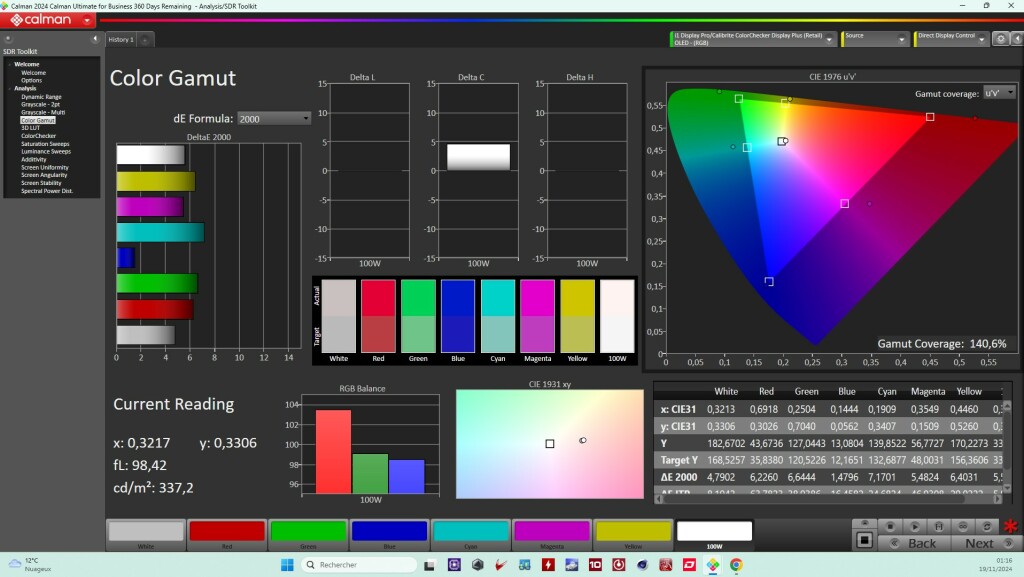
Task: Open Spectral Power Dist. page
Action: tap(47, 191)
